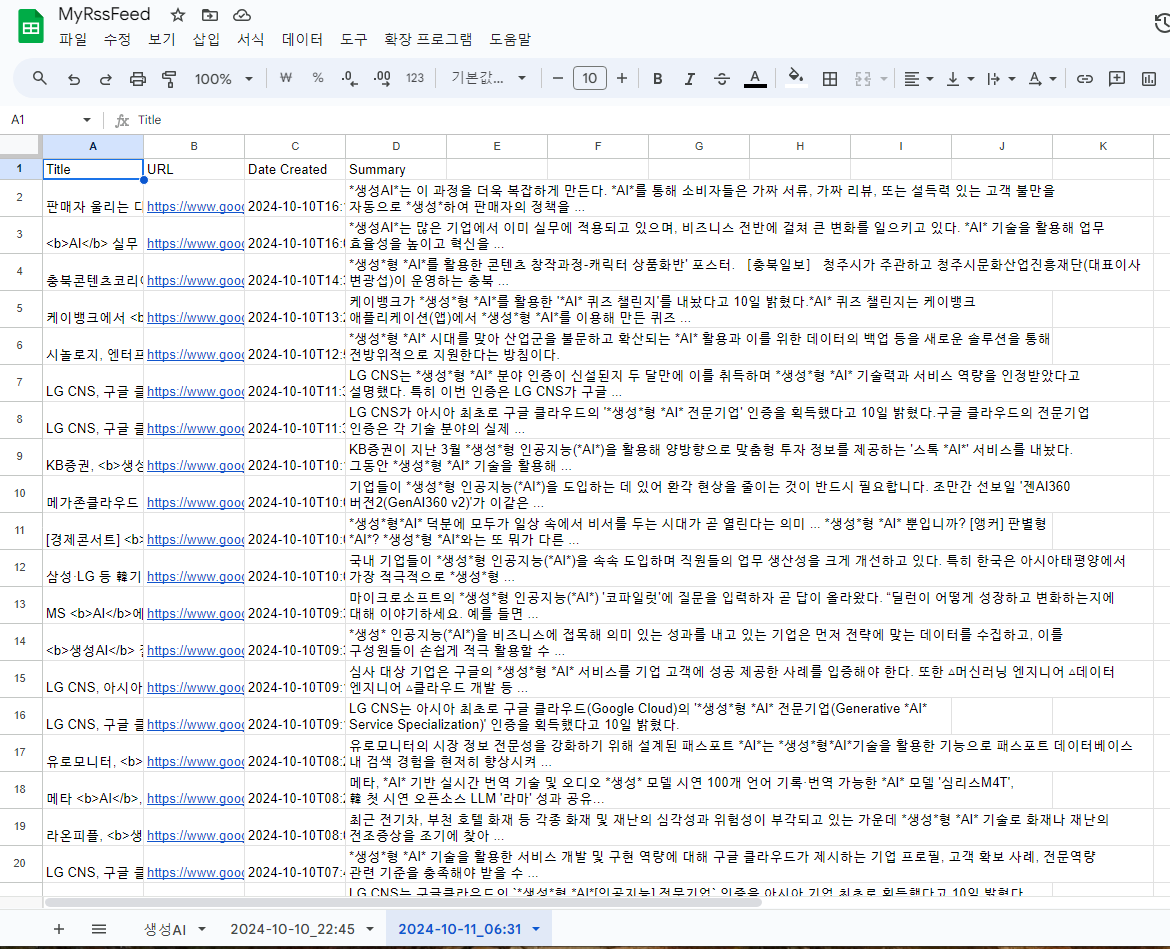Open the borders tool
1170x949 pixels.
[x=830, y=78]
